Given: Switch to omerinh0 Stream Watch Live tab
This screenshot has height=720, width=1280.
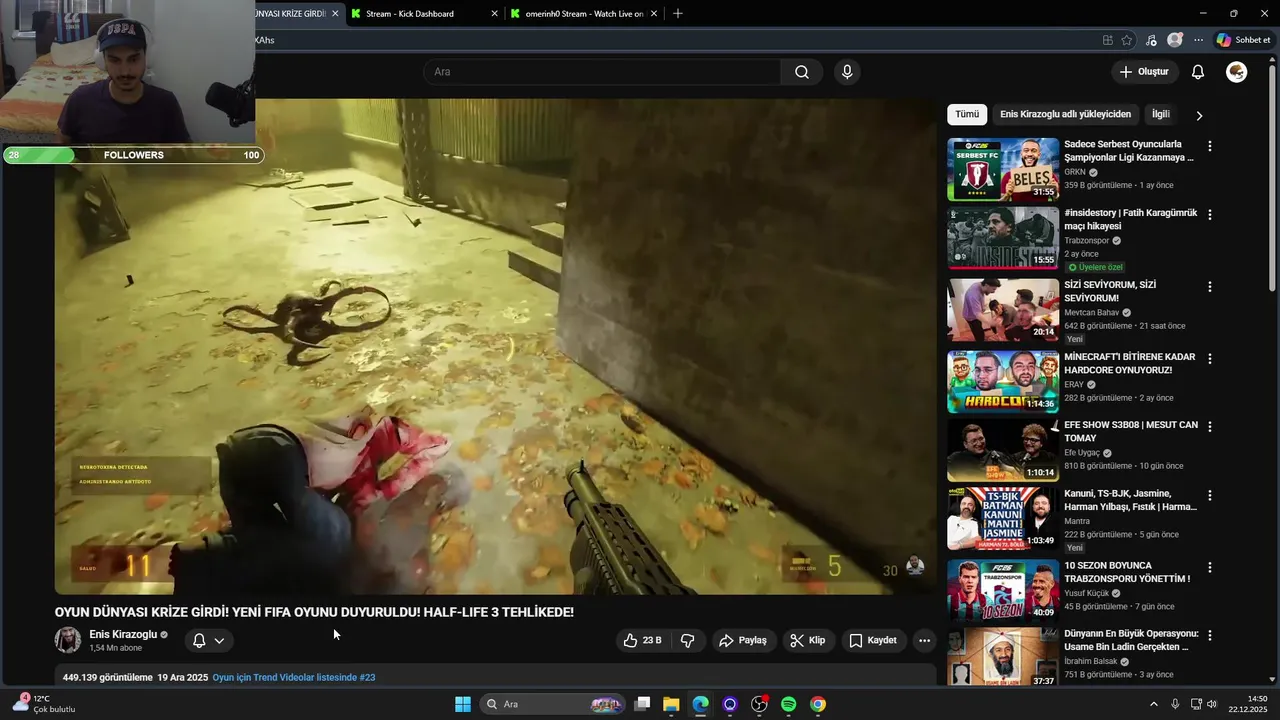Looking at the screenshot, I should 585,14.
